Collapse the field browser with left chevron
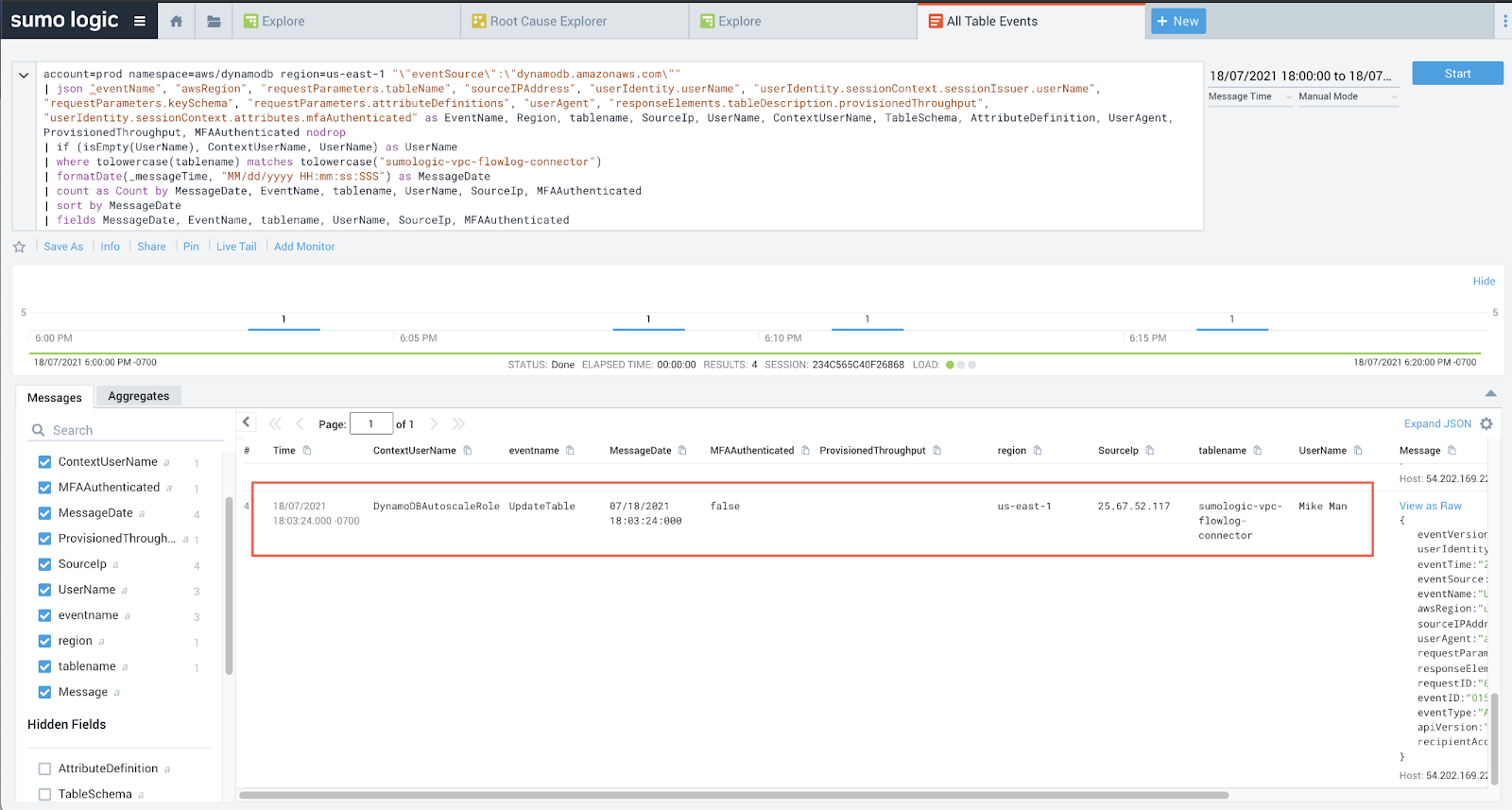This screenshot has height=810, width=1512. point(247,422)
